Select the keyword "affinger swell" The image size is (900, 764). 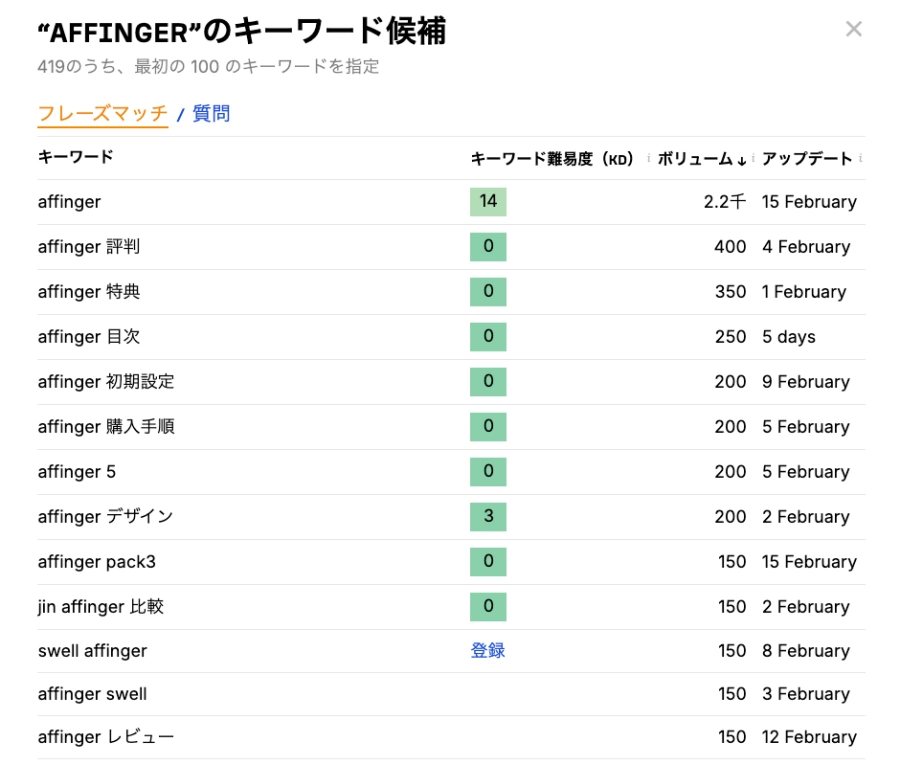click(x=92, y=694)
